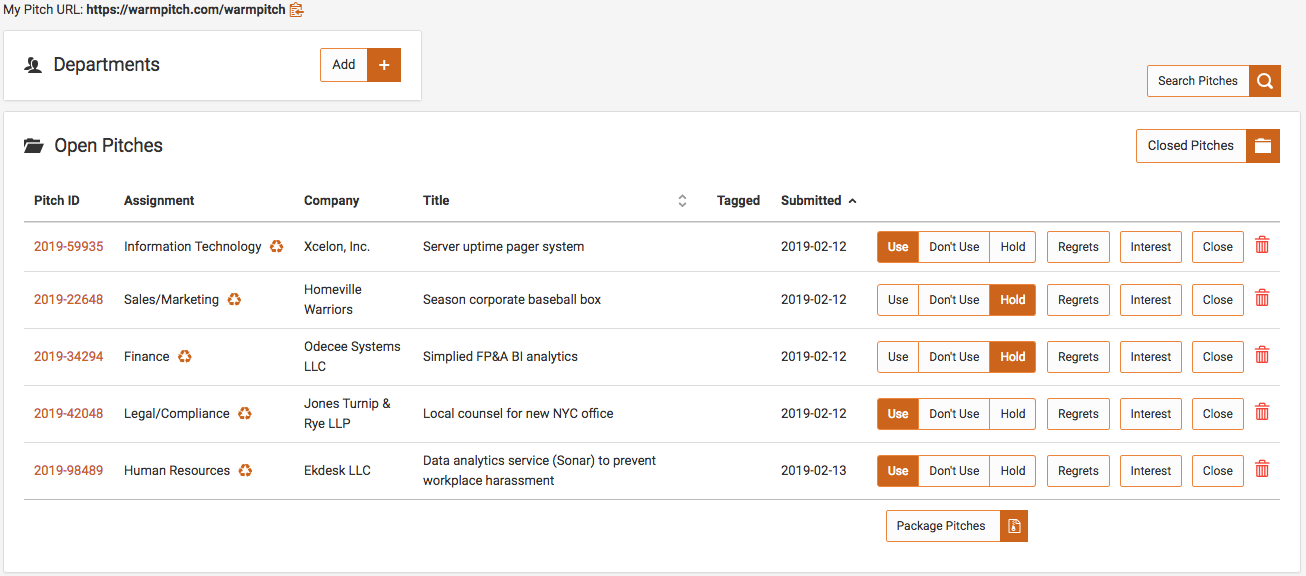The width and height of the screenshot is (1306, 576).
Task: Send Interest for Ekdesk LLC pitch
Action: click(1151, 471)
